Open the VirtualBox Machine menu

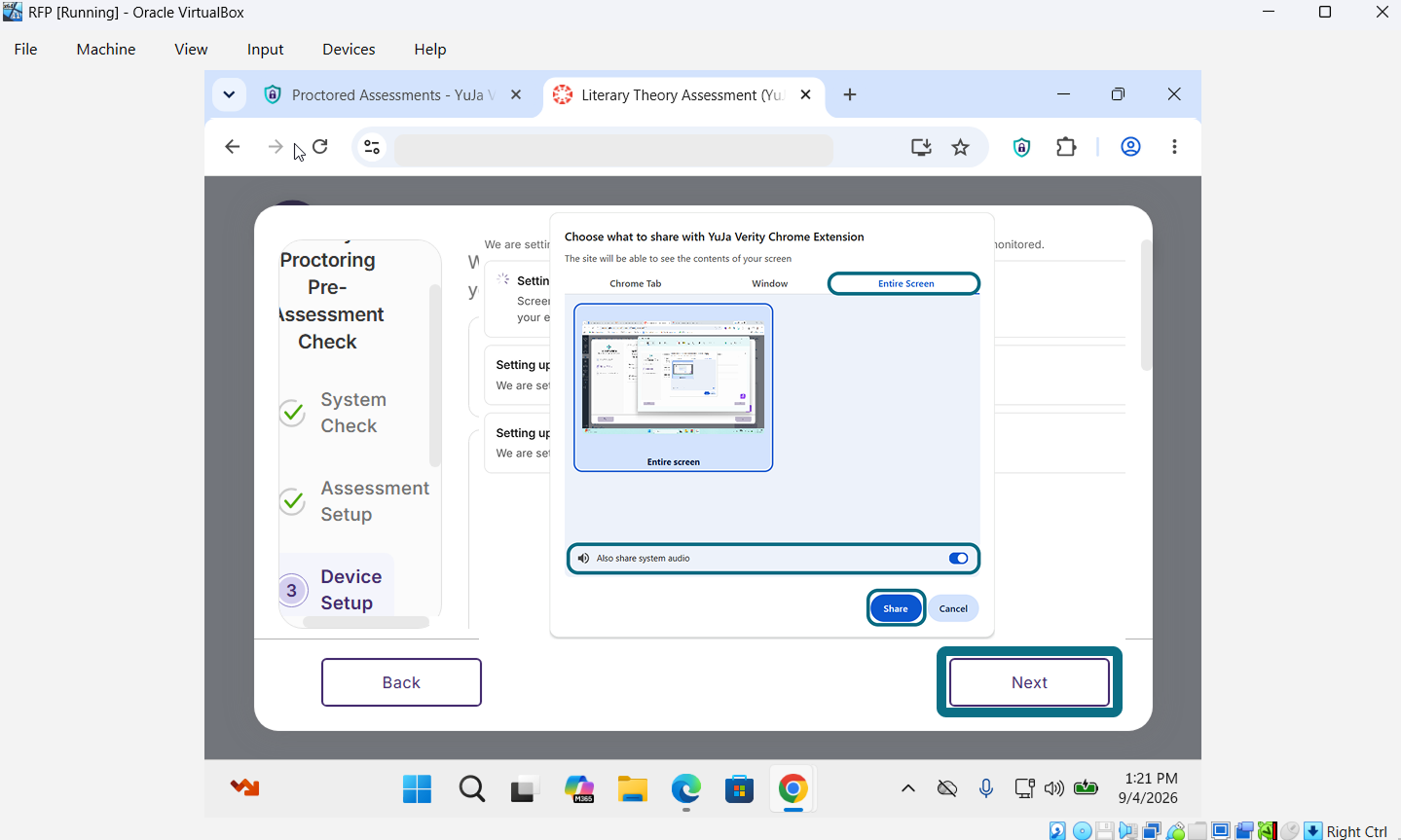tap(106, 50)
